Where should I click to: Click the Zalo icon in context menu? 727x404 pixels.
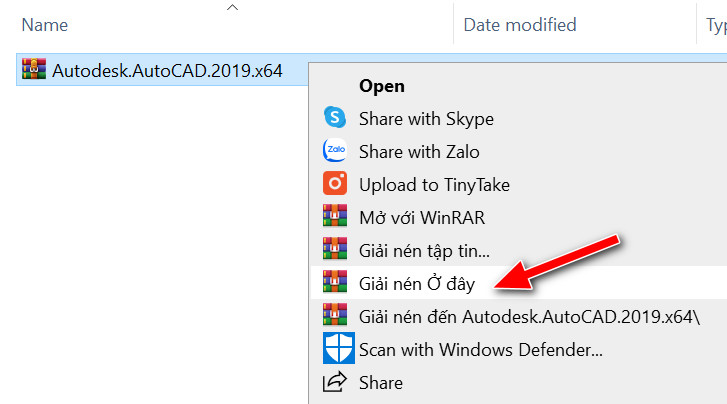(x=335, y=151)
